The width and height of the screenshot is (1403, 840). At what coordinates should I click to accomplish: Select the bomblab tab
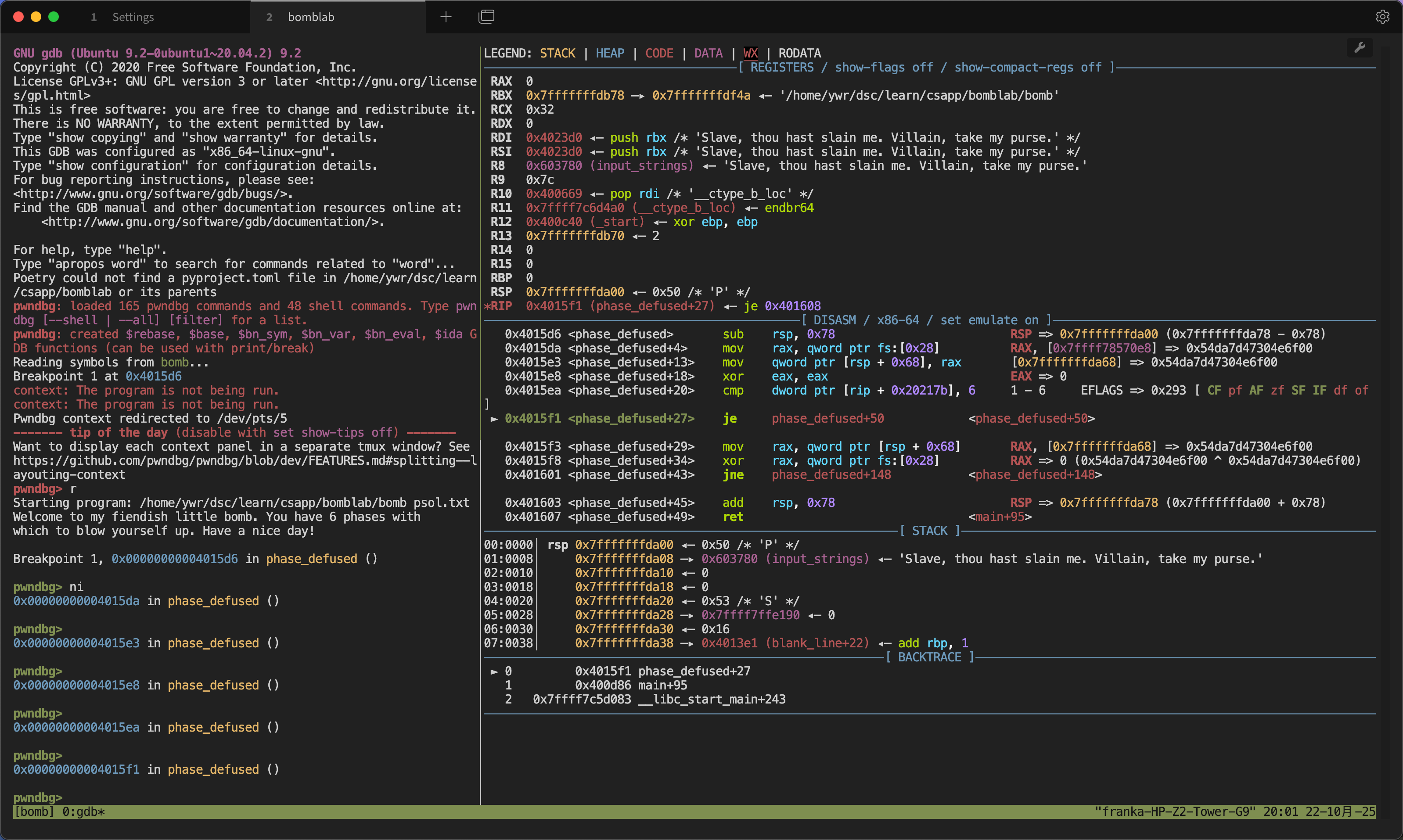tap(310, 17)
